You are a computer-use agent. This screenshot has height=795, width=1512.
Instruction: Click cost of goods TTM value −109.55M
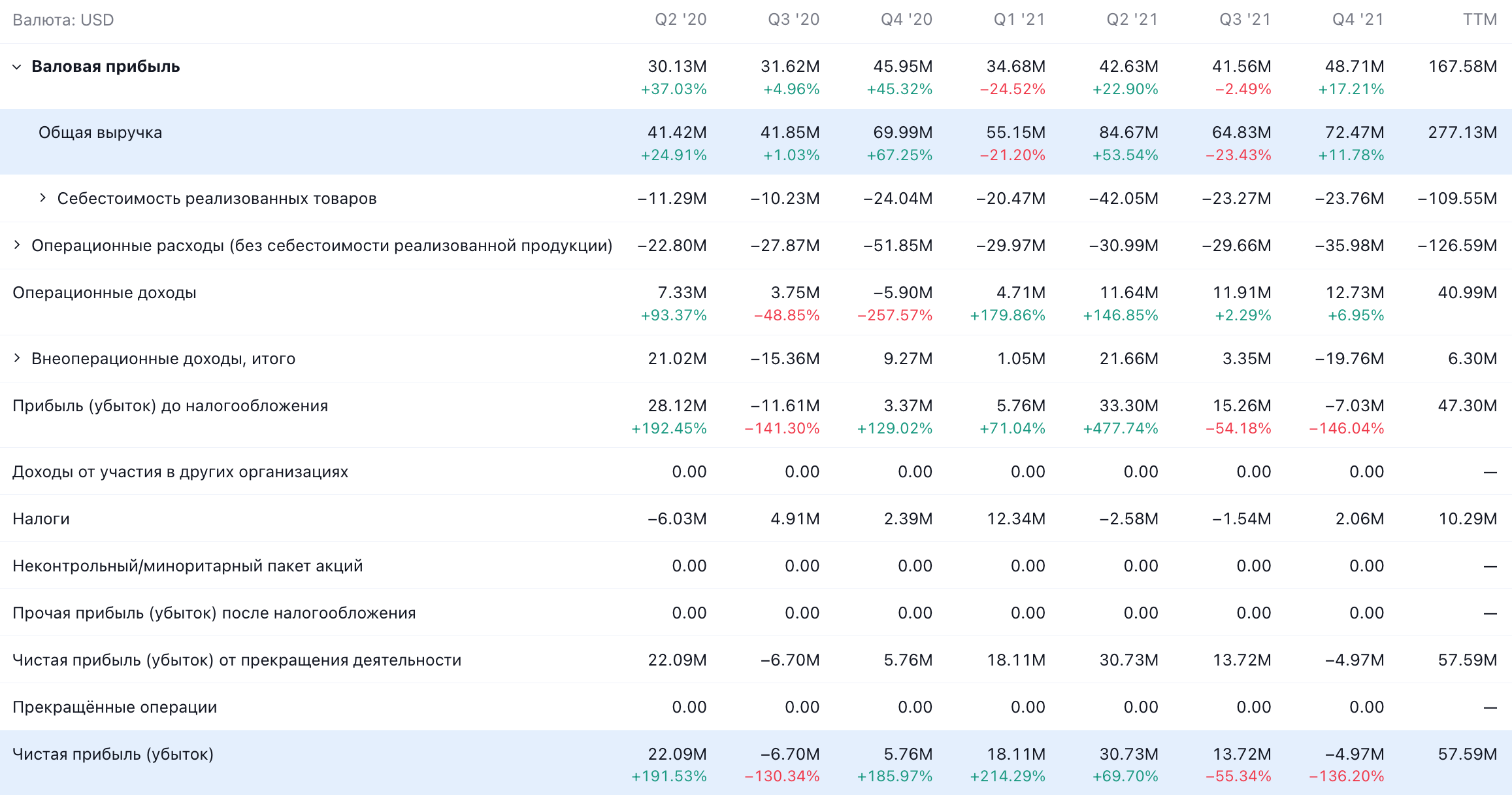(x=1457, y=199)
